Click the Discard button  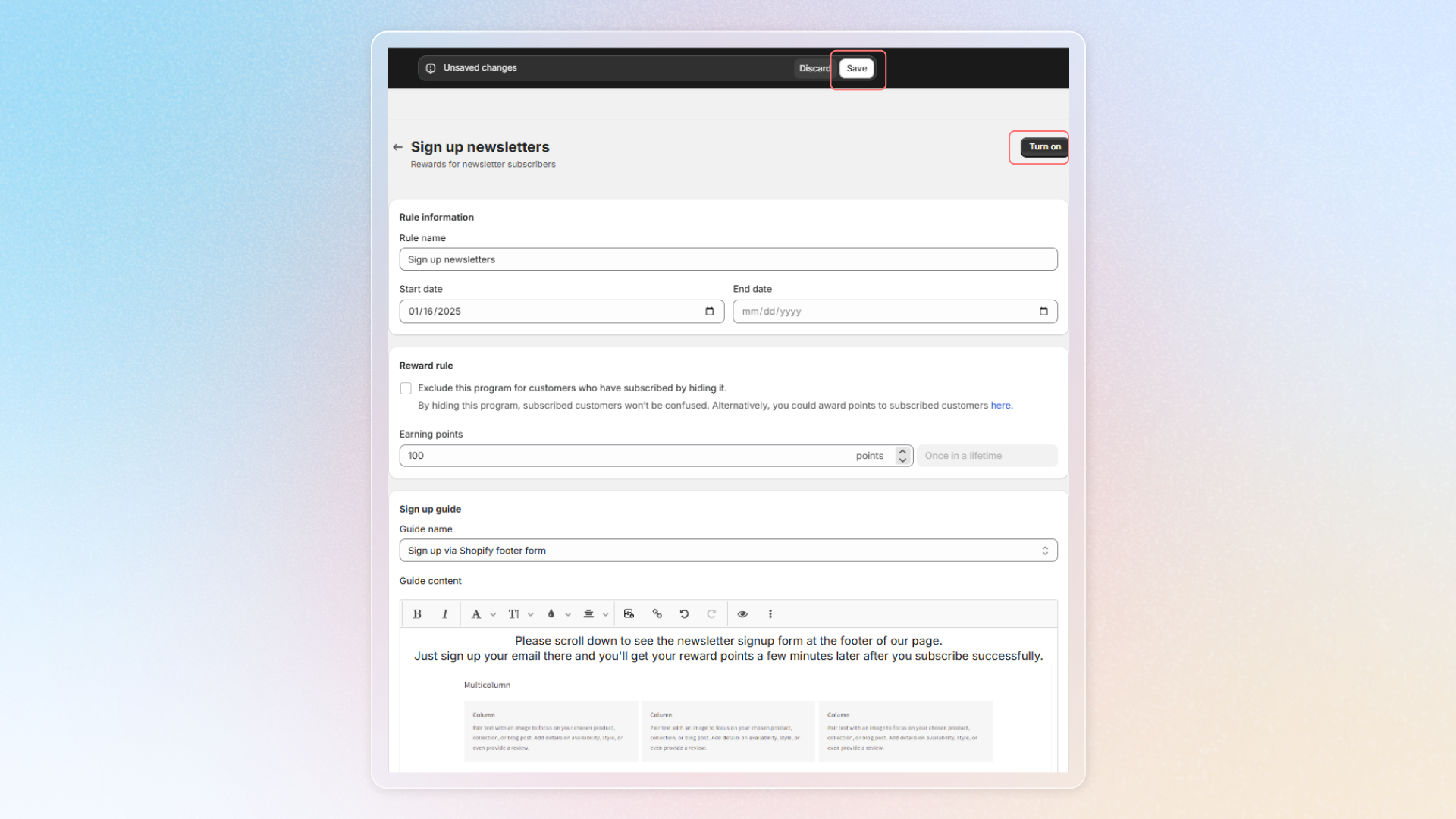coord(814,68)
